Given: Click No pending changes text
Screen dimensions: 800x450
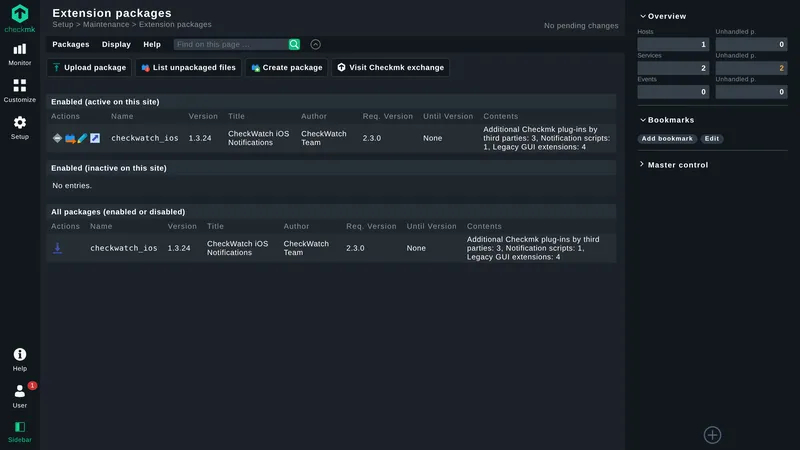Looking at the screenshot, I should 581,26.
